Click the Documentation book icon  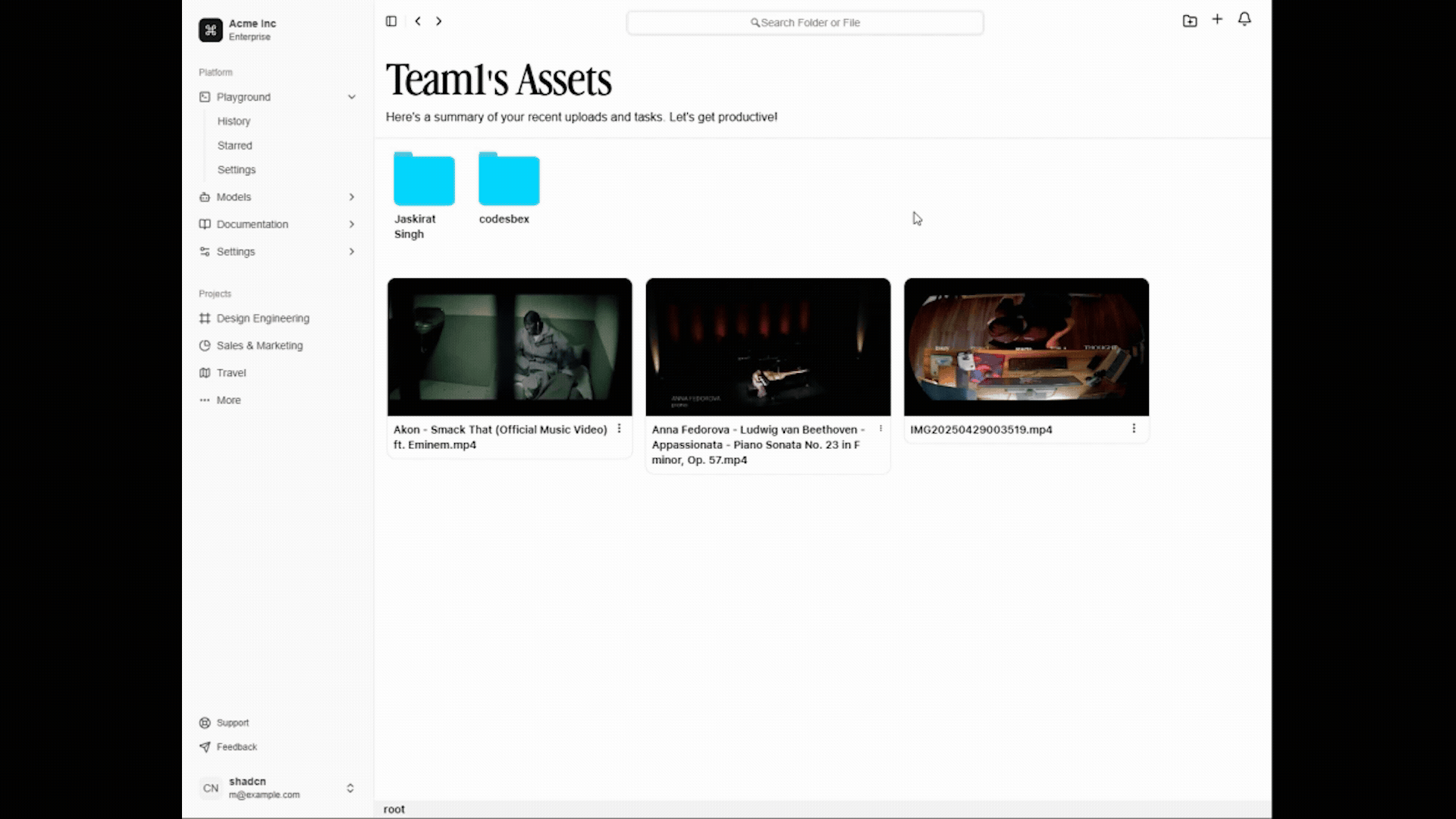coord(205,224)
